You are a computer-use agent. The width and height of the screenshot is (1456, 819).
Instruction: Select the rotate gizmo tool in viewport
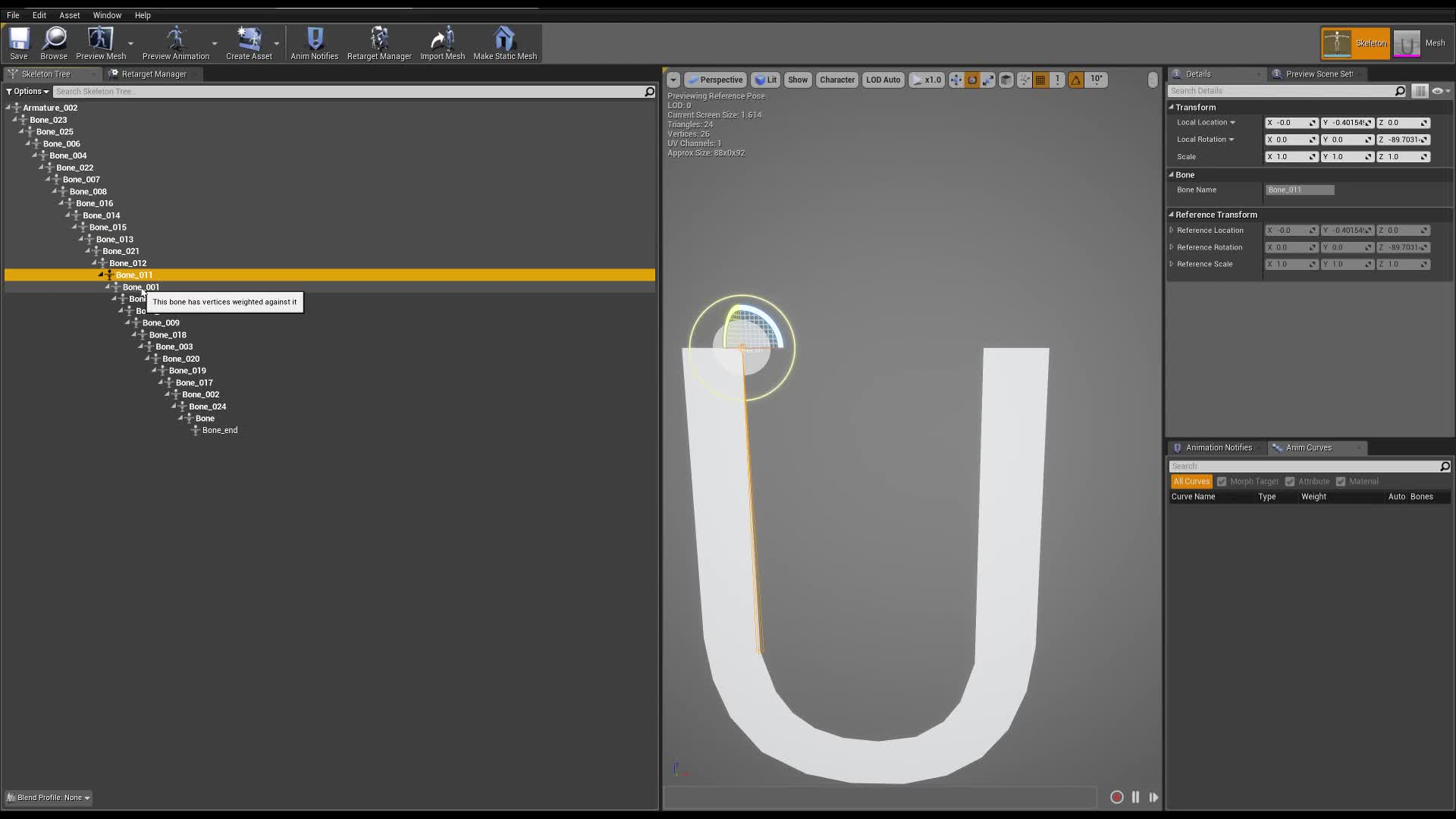coord(972,80)
